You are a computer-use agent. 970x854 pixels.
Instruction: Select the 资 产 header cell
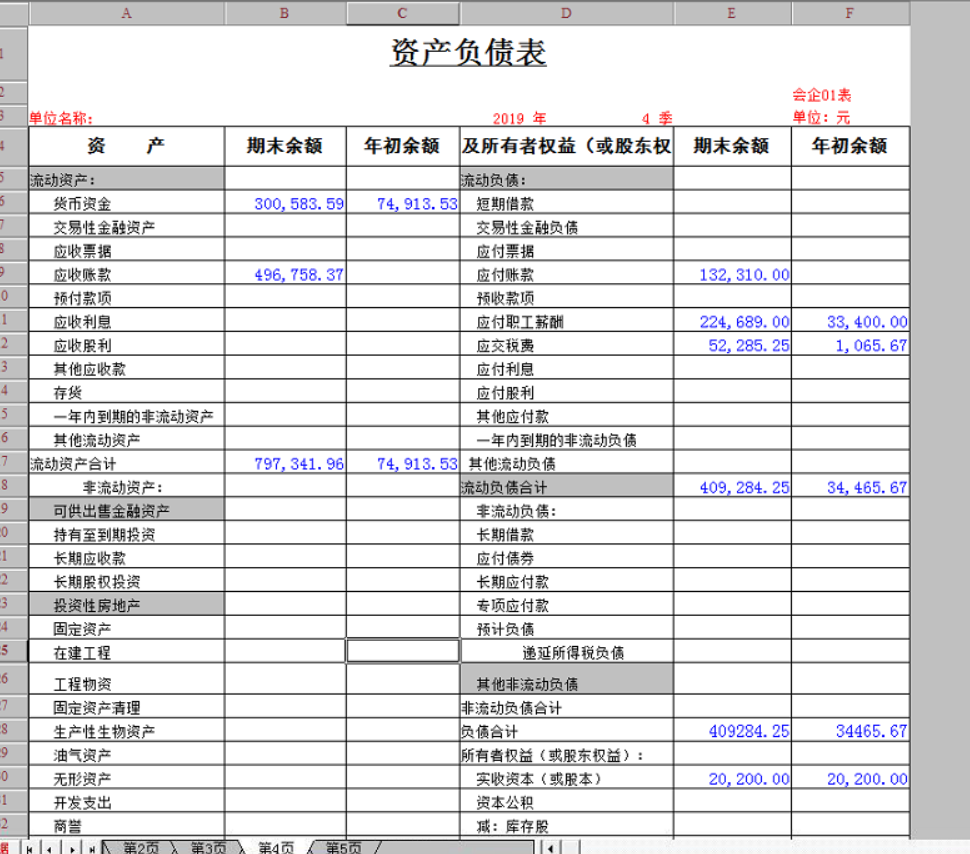pos(126,146)
